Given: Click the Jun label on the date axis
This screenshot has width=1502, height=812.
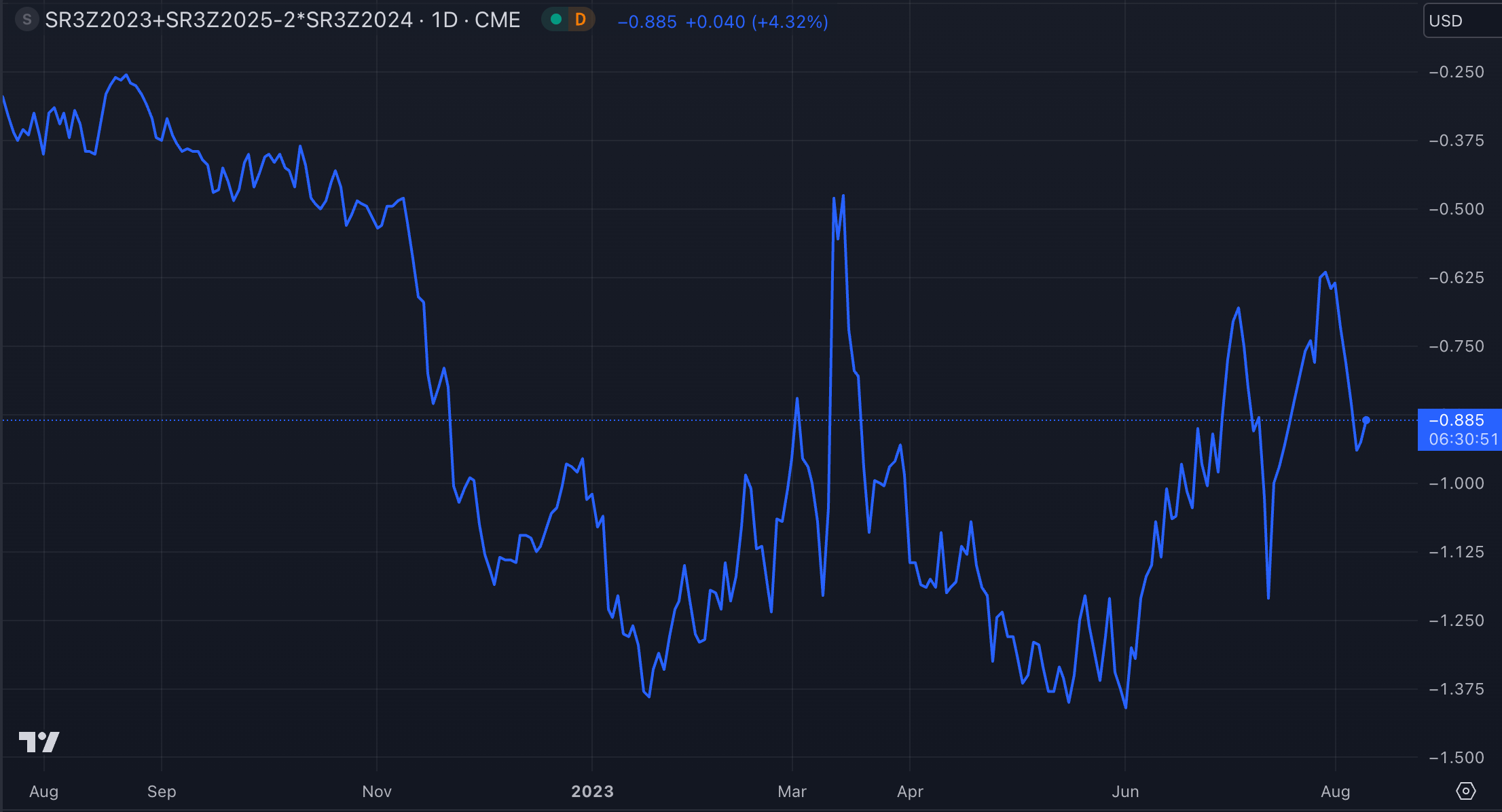Looking at the screenshot, I should [x=1126, y=792].
